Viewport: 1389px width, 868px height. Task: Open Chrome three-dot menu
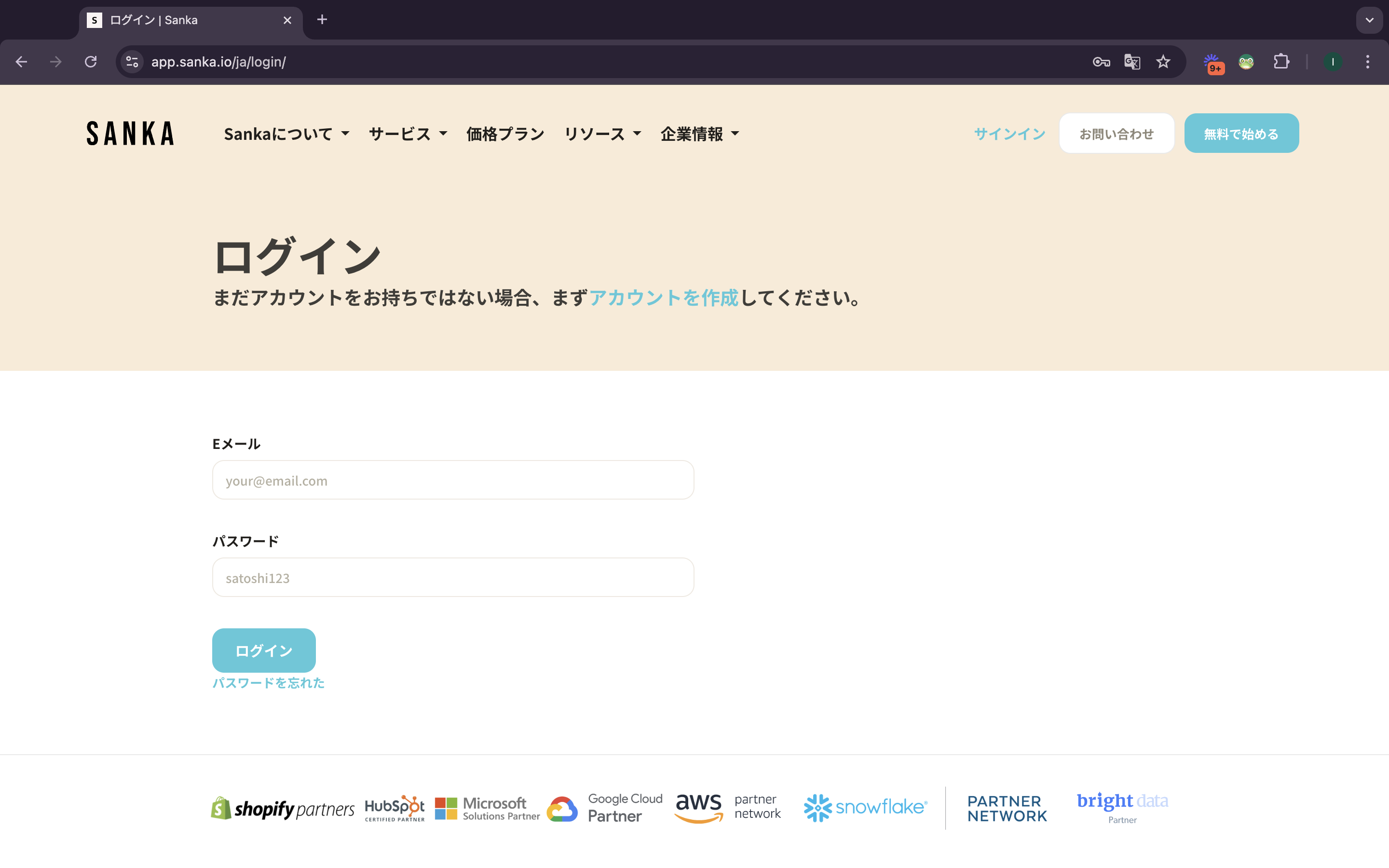pyautogui.click(x=1367, y=61)
